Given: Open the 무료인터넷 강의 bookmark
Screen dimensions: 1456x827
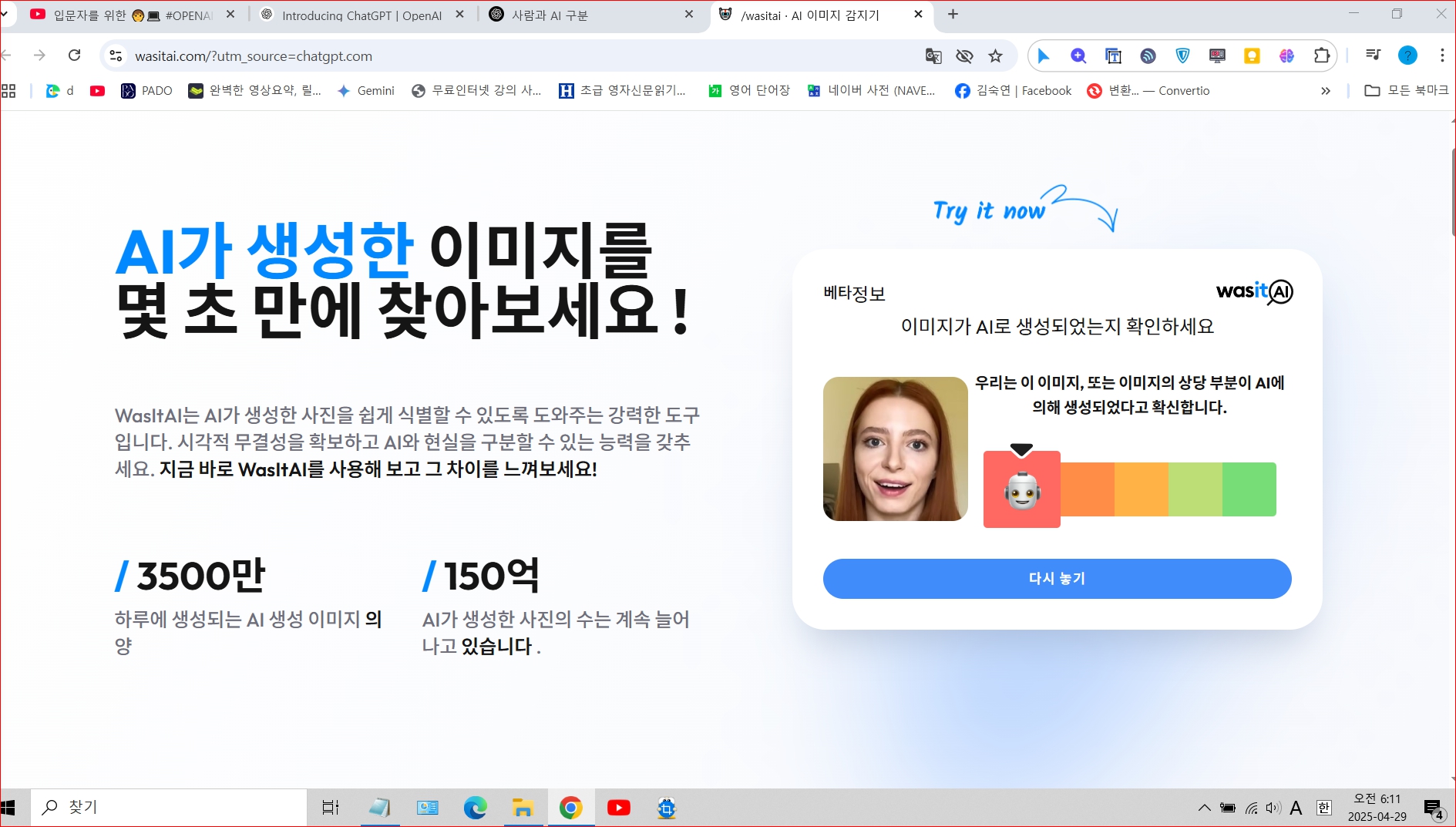Looking at the screenshot, I should (x=476, y=91).
